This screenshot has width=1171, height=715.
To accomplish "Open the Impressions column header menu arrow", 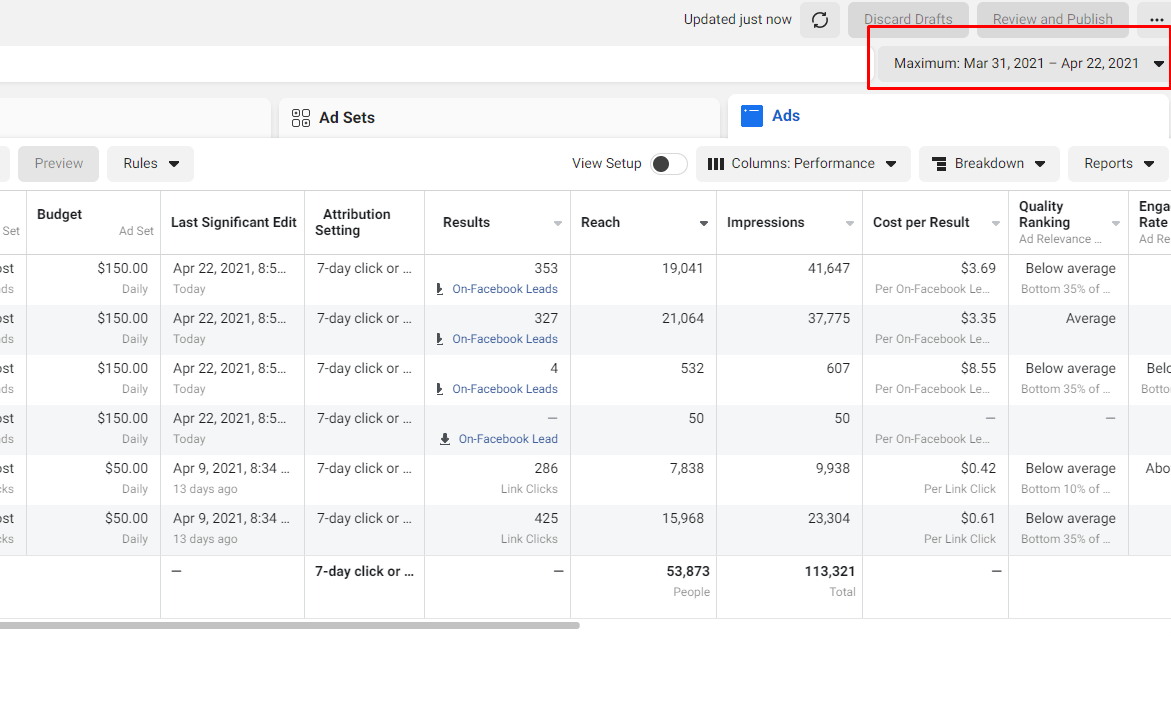I will coord(850,223).
